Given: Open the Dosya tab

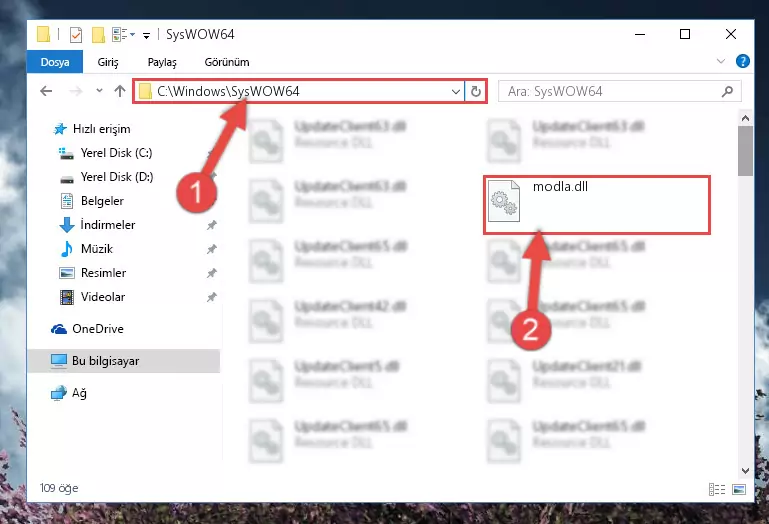Looking at the screenshot, I should (55, 62).
